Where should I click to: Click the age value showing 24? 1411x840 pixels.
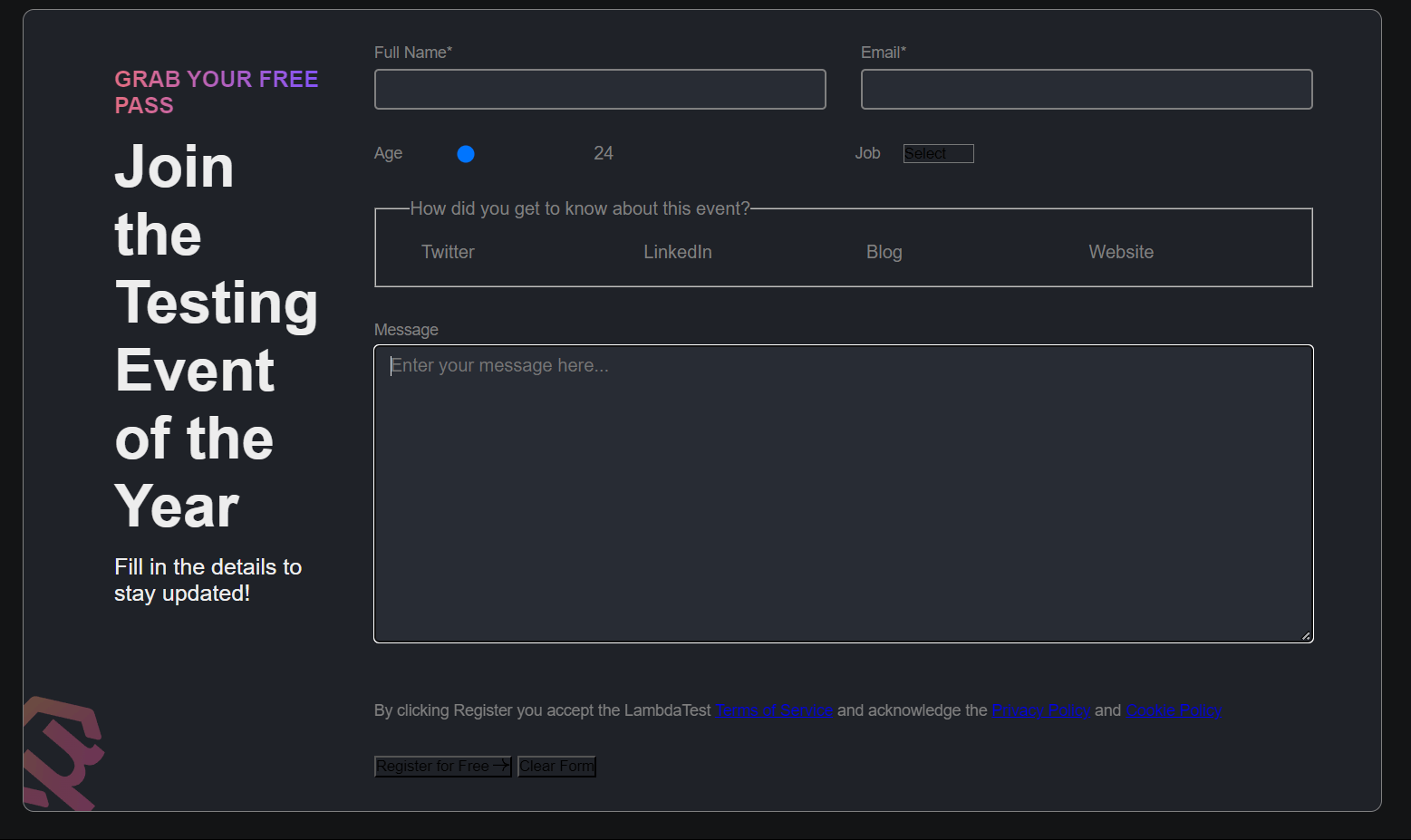(604, 153)
